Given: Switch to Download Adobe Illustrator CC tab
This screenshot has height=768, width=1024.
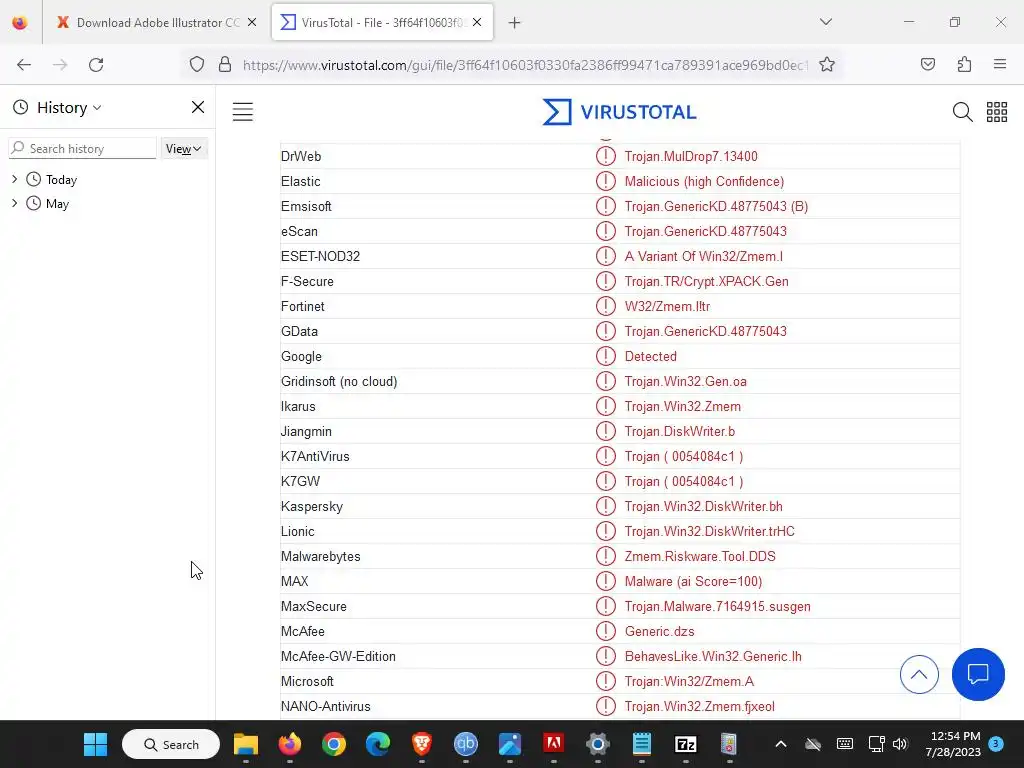Looking at the screenshot, I should [x=157, y=22].
